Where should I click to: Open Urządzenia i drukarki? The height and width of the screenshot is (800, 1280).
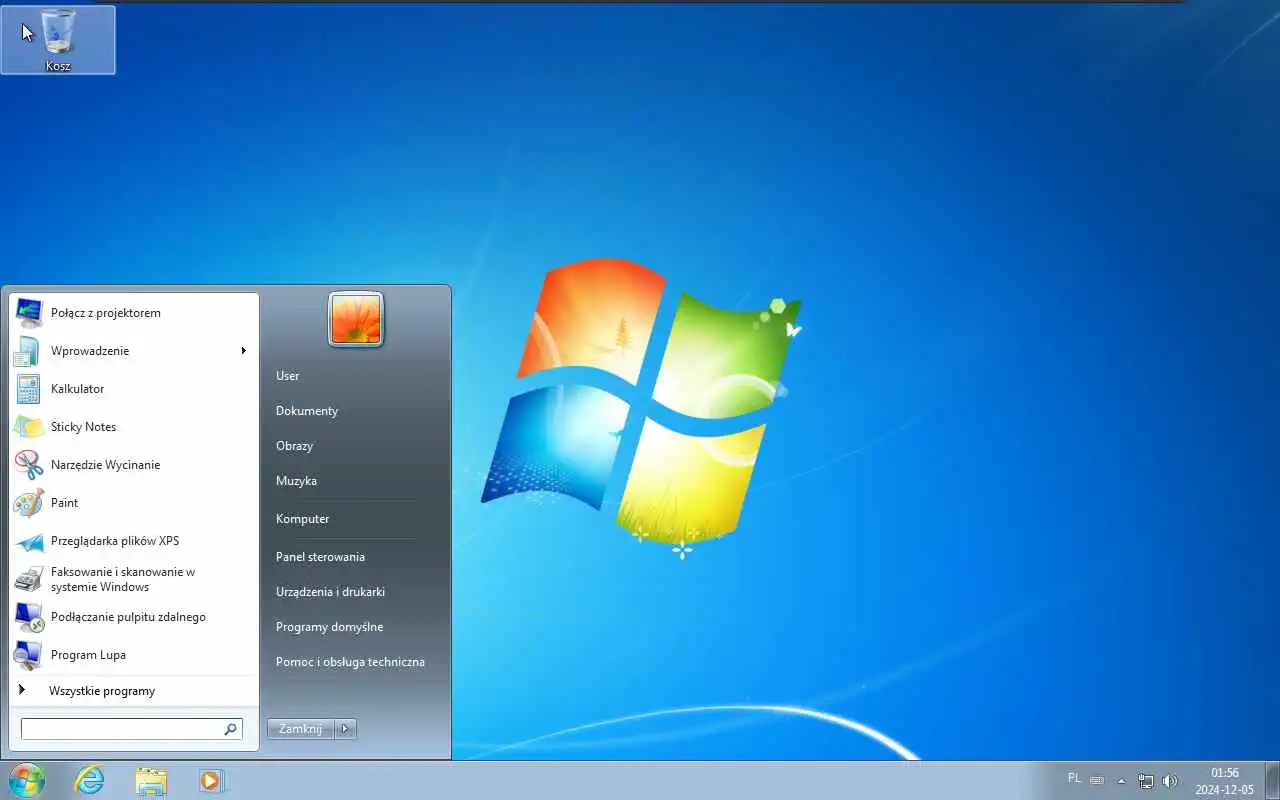tap(331, 592)
